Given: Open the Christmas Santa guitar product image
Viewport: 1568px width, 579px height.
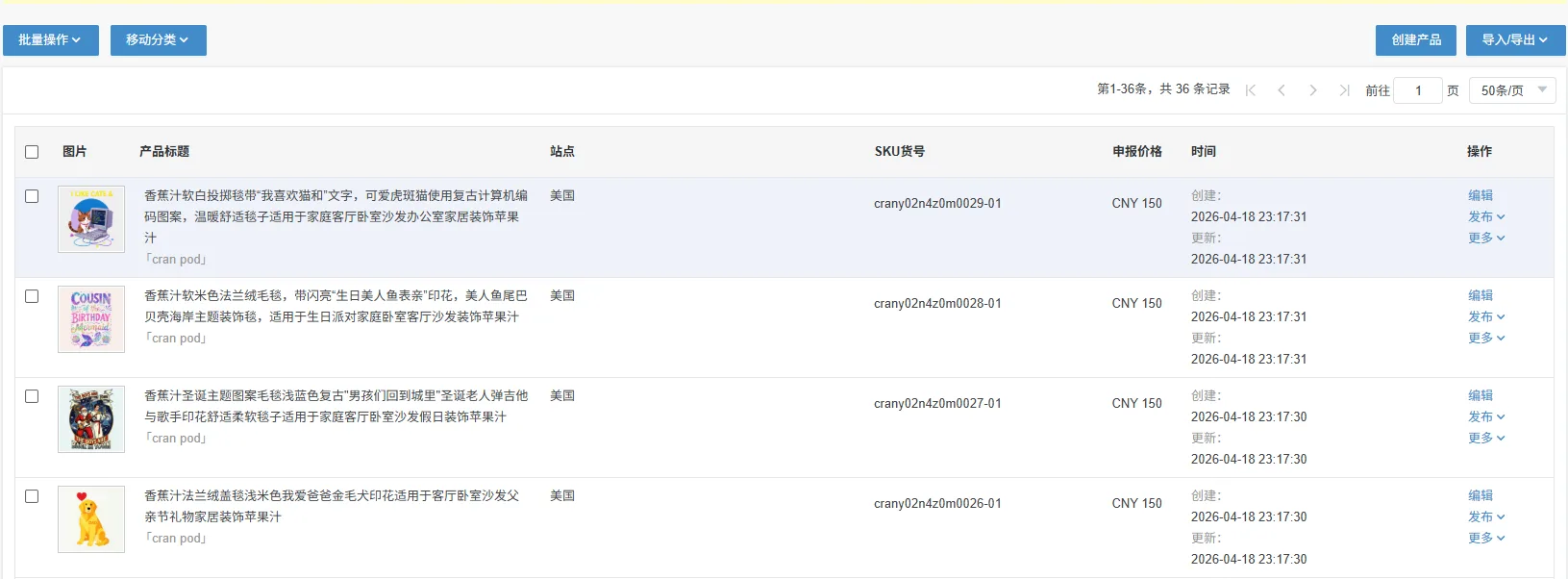Looking at the screenshot, I should [x=91, y=419].
